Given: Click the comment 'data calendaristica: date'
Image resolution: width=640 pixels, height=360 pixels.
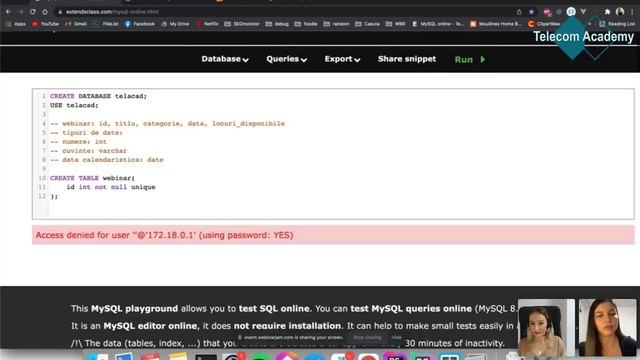Looking at the screenshot, I should [107, 160].
